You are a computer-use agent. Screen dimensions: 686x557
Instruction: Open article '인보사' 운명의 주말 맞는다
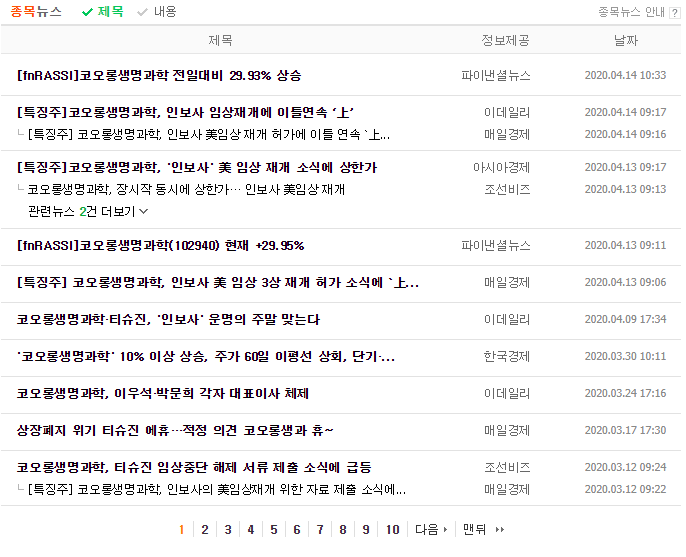tap(168, 319)
